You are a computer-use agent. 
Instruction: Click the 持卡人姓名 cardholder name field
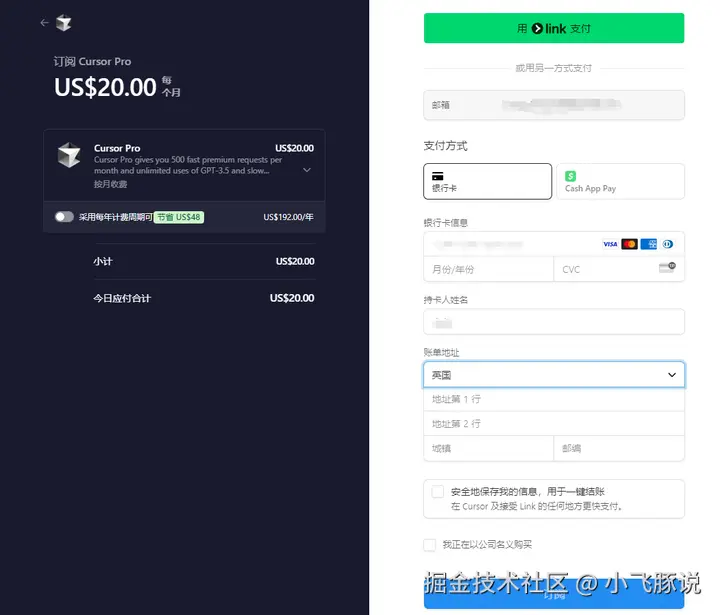coord(554,322)
